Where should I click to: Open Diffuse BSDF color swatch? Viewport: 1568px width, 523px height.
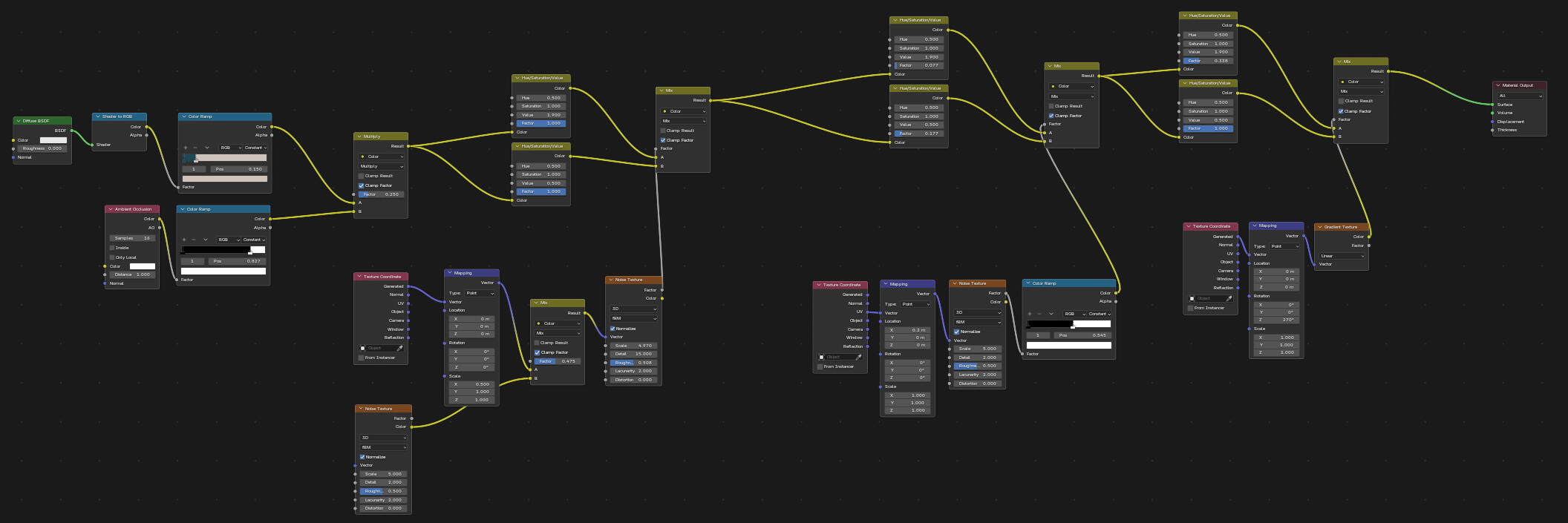(x=53, y=140)
